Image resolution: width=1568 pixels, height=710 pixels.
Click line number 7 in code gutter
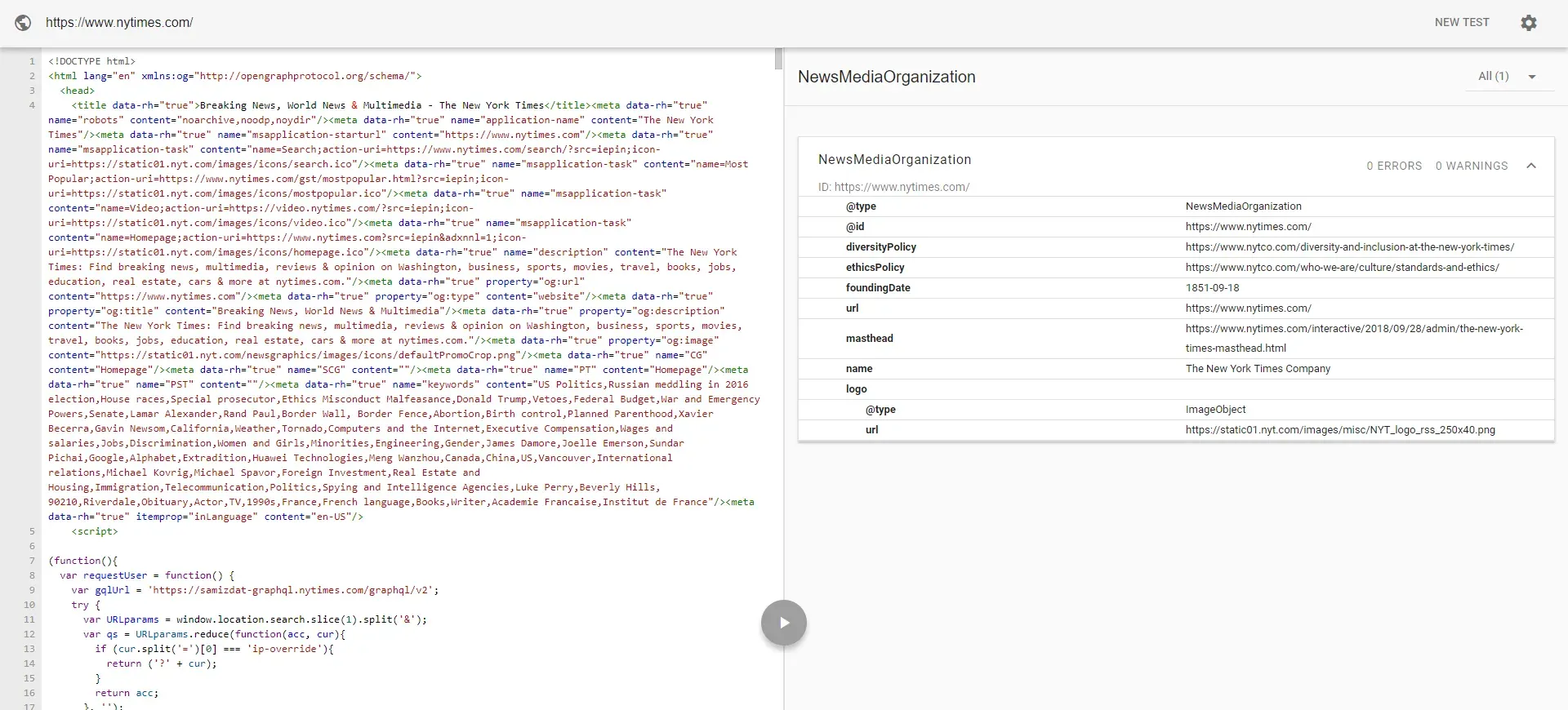(32, 561)
